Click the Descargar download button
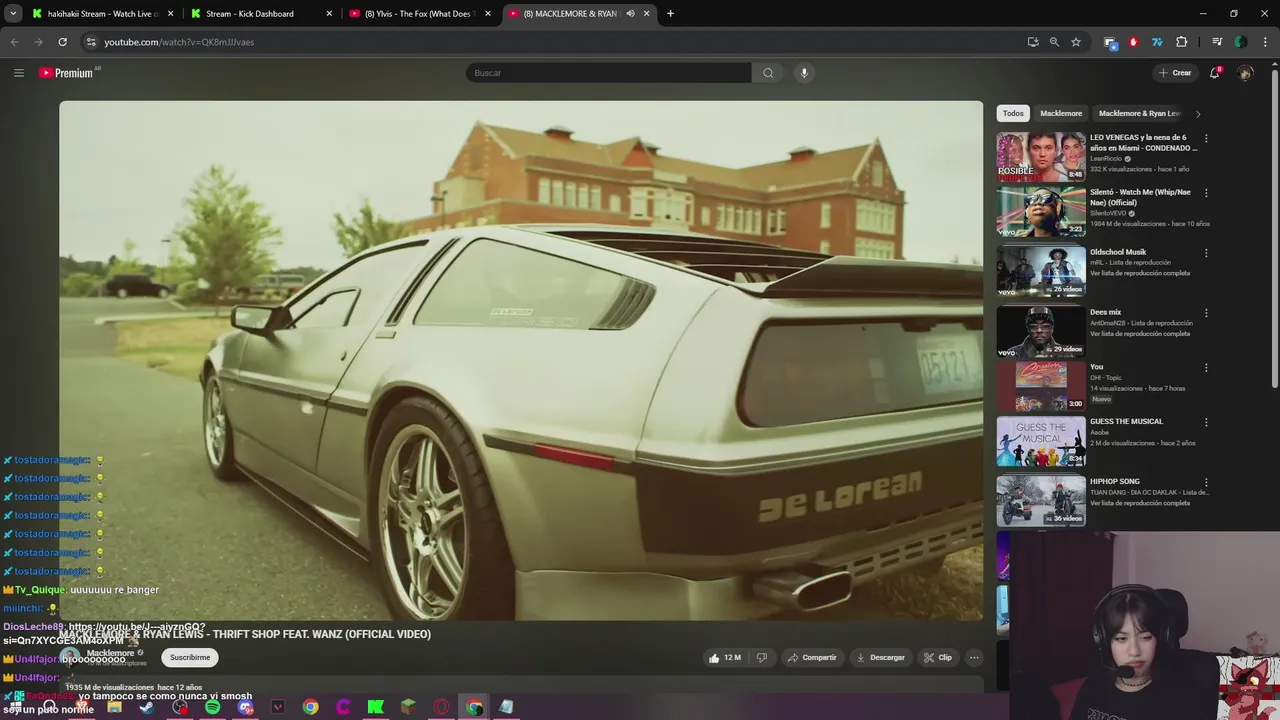The height and width of the screenshot is (720, 1280). [881, 658]
